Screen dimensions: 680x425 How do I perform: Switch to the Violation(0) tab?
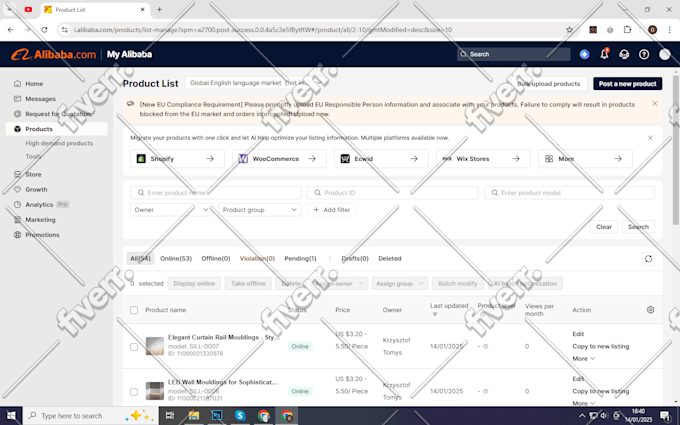coord(257,258)
